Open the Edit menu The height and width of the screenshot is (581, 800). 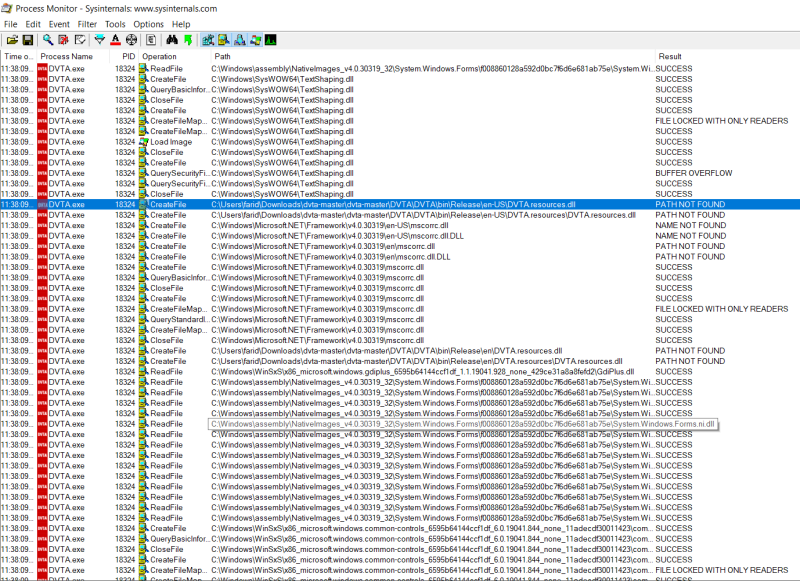point(33,24)
